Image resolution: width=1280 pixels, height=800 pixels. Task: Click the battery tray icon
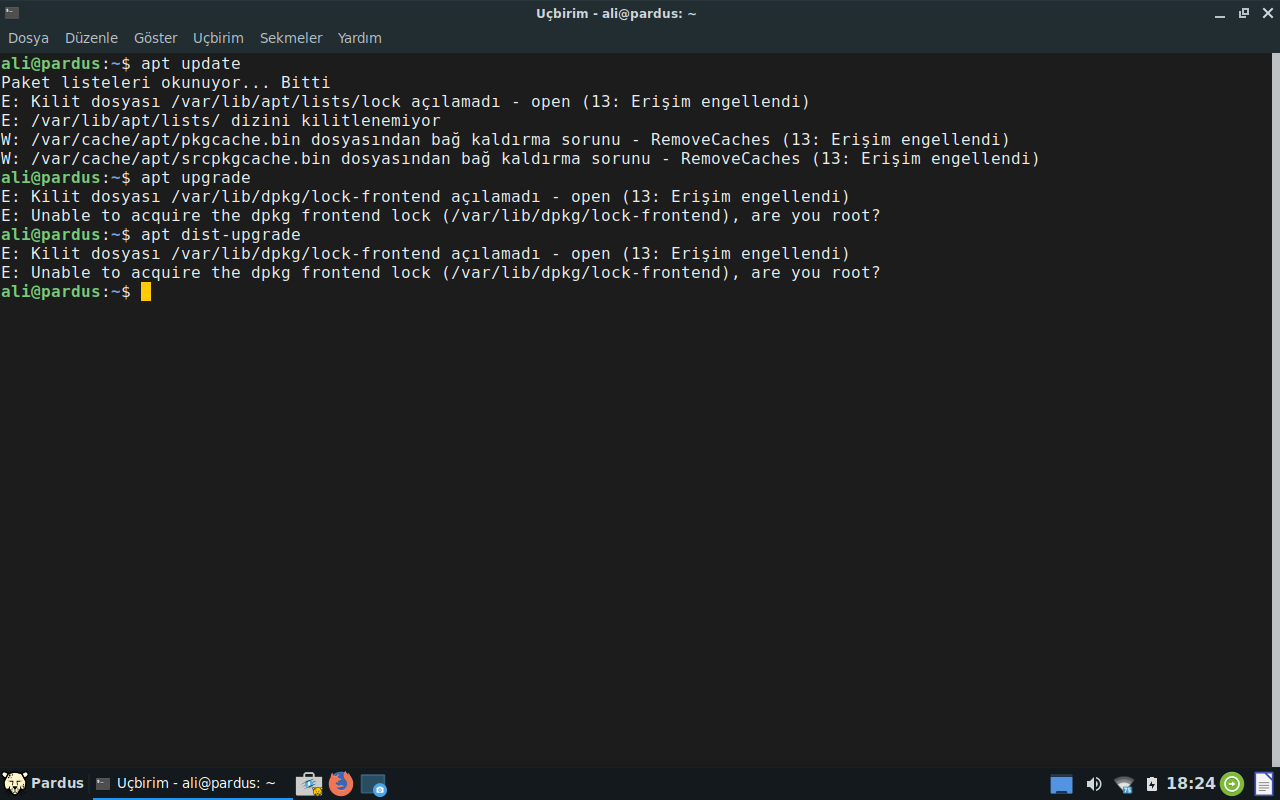click(1151, 784)
